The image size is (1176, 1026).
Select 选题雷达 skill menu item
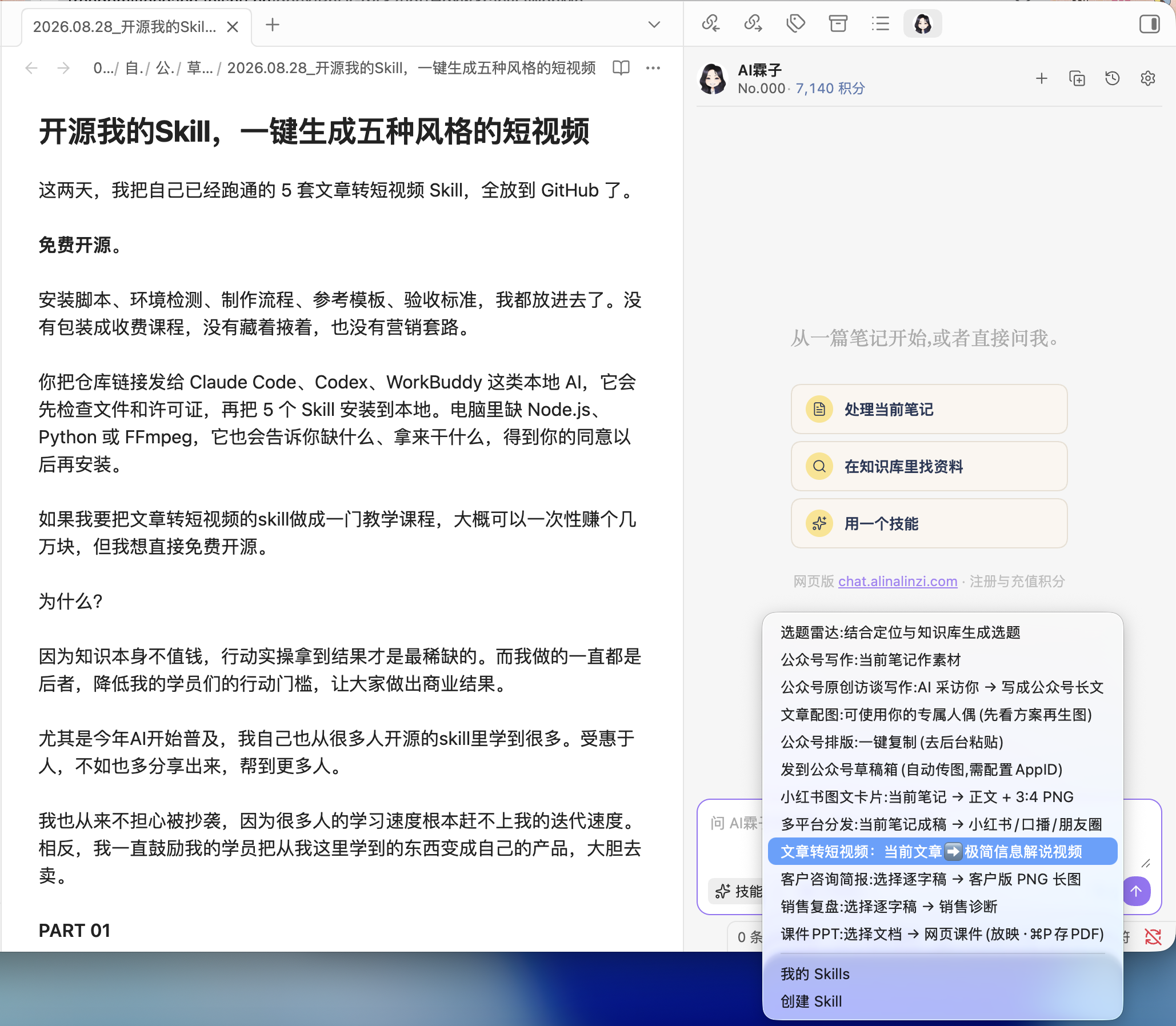coord(942,632)
